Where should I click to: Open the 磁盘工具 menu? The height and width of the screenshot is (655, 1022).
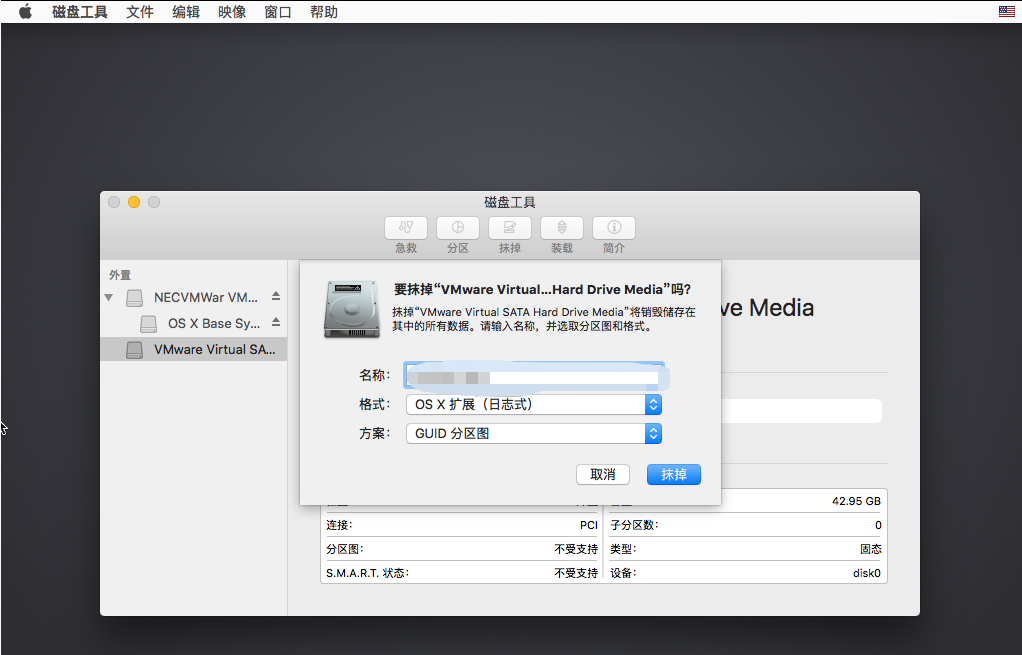coord(80,12)
